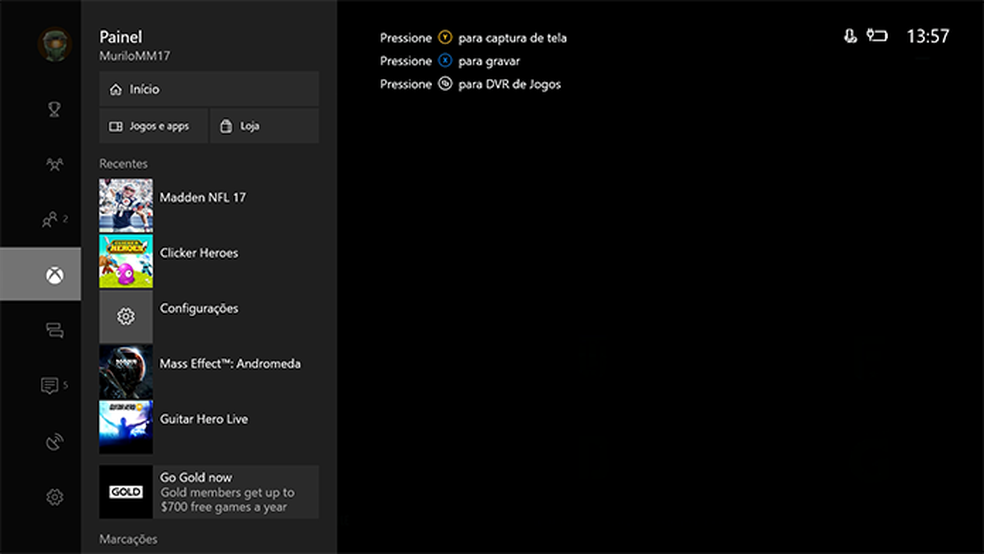Click the shopping bag Loja icon
The height and width of the screenshot is (554, 984).
pos(226,126)
